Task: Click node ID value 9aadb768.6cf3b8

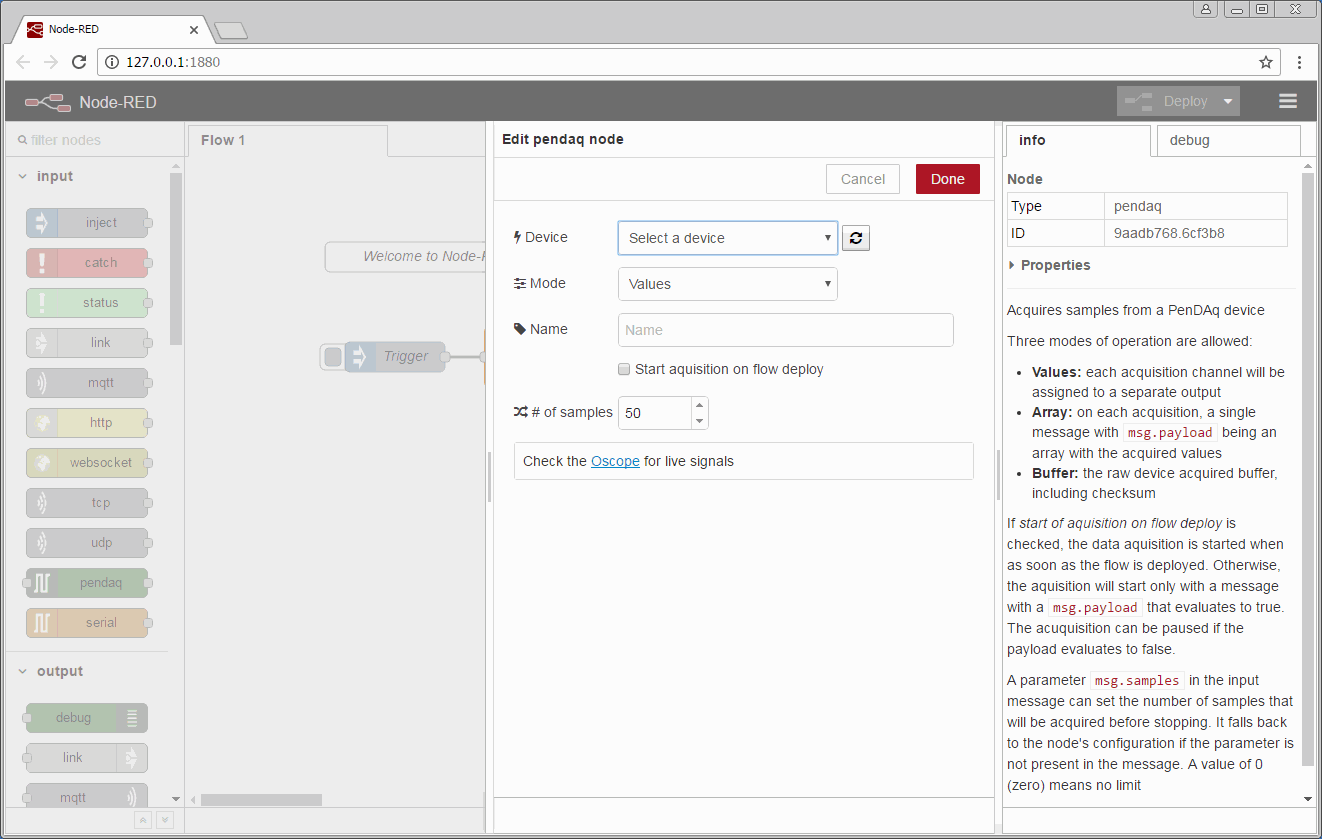Action: tap(1169, 233)
